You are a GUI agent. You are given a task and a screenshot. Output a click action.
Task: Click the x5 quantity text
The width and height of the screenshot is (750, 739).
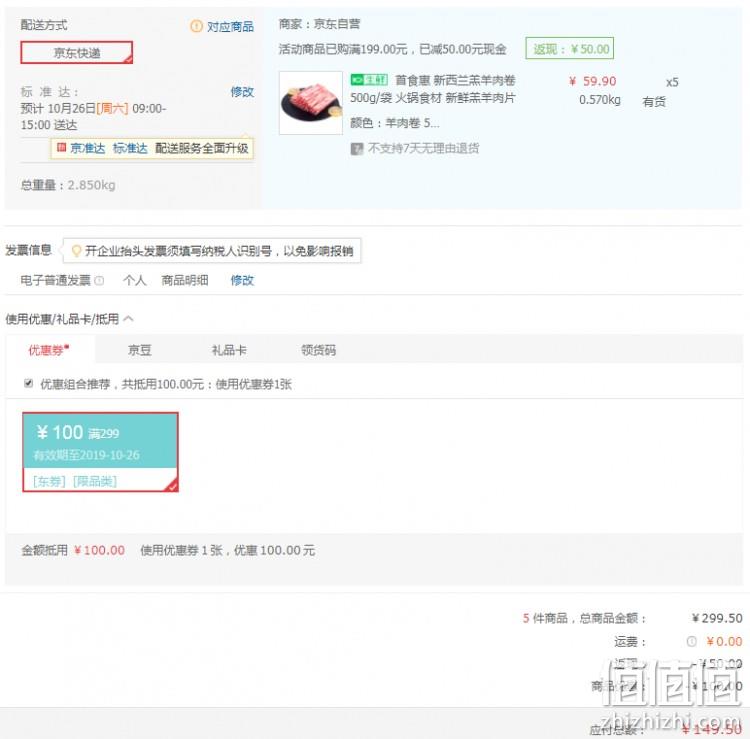tap(672, 82)
